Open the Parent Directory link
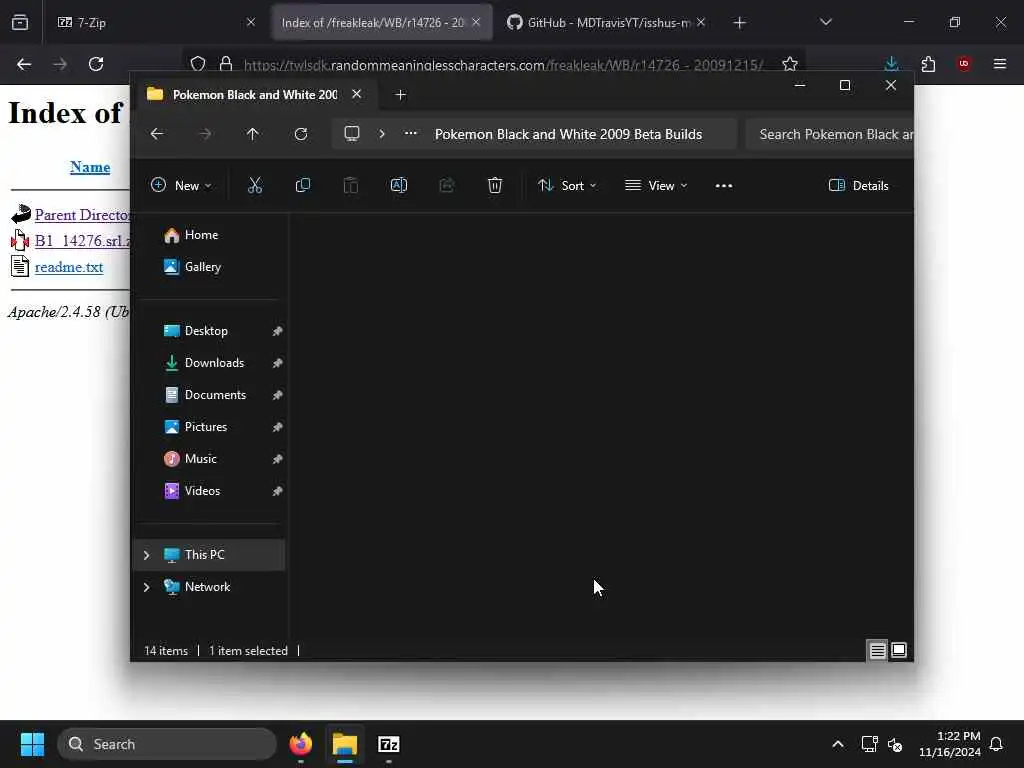Screen dimensions: 1024x768 click(82, 215)
